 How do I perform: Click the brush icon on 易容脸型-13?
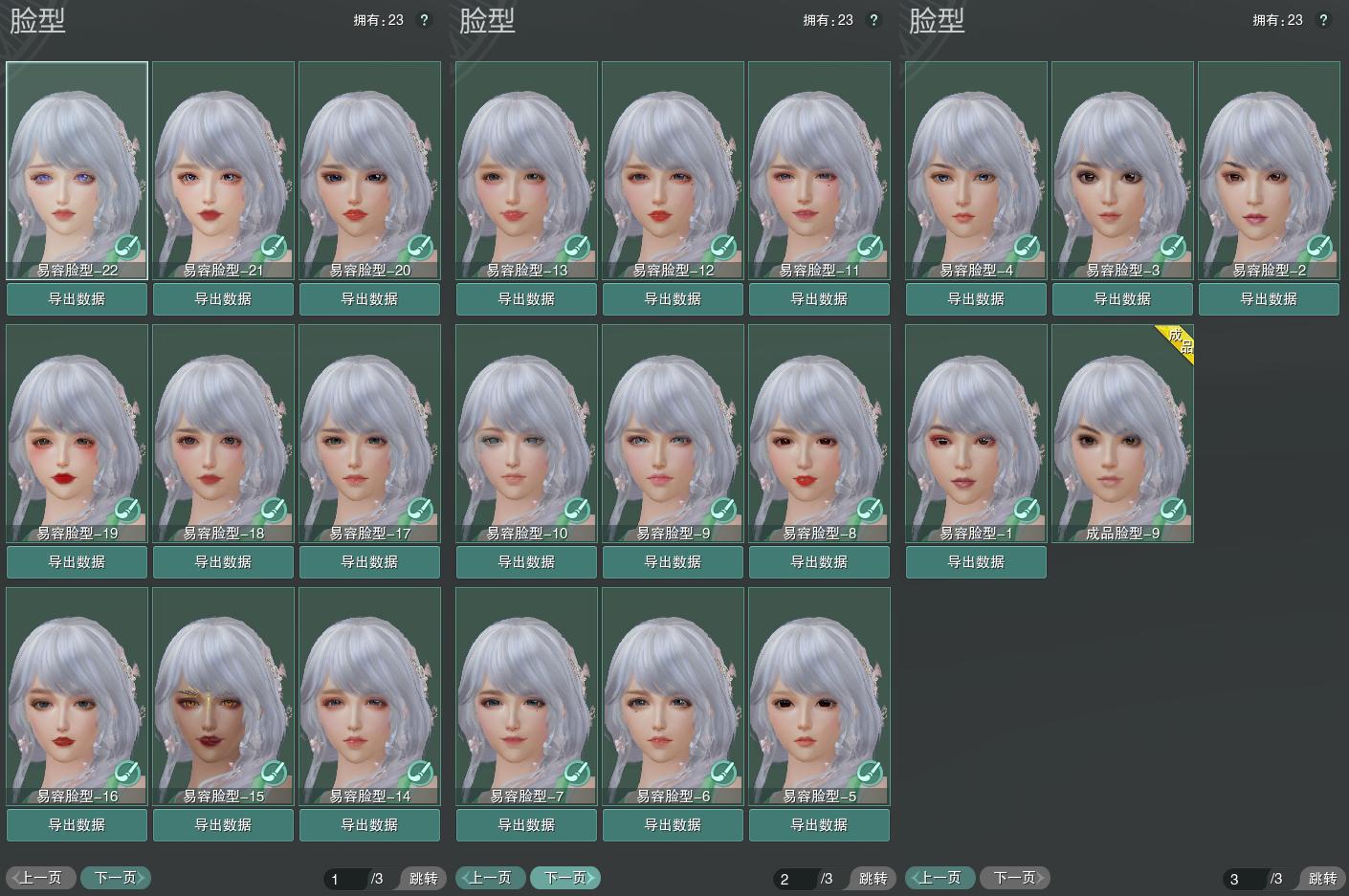(x=577, y=248)
